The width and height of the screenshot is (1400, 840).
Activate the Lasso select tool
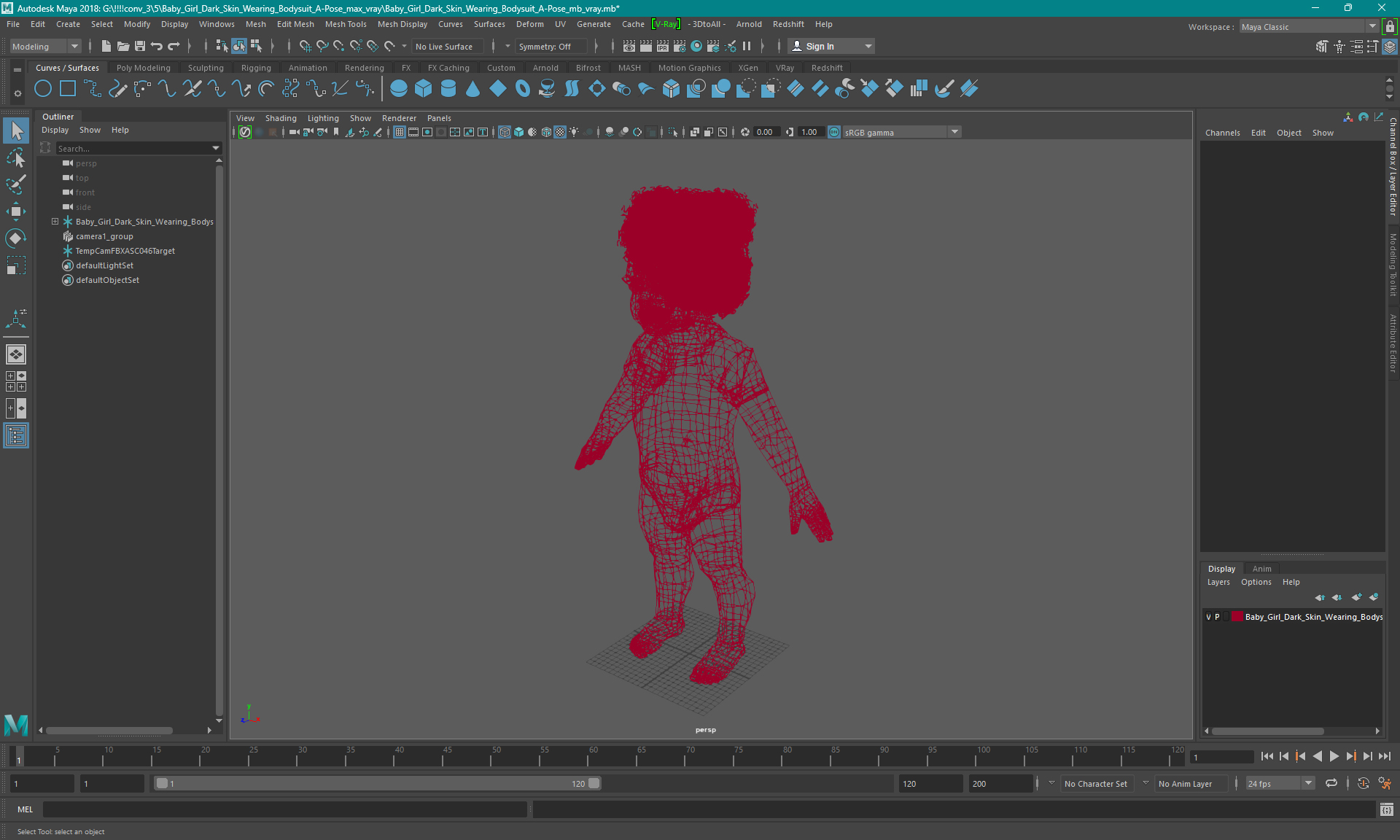[x=16, y=157]
